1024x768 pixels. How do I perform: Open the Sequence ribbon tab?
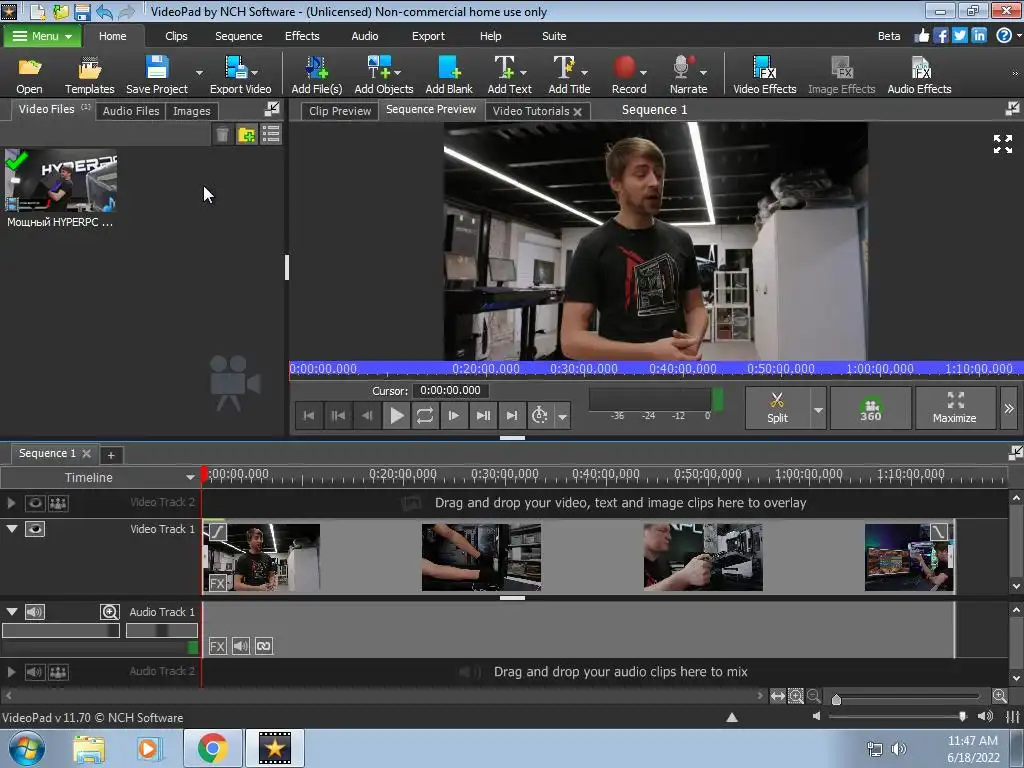(238, 36)
